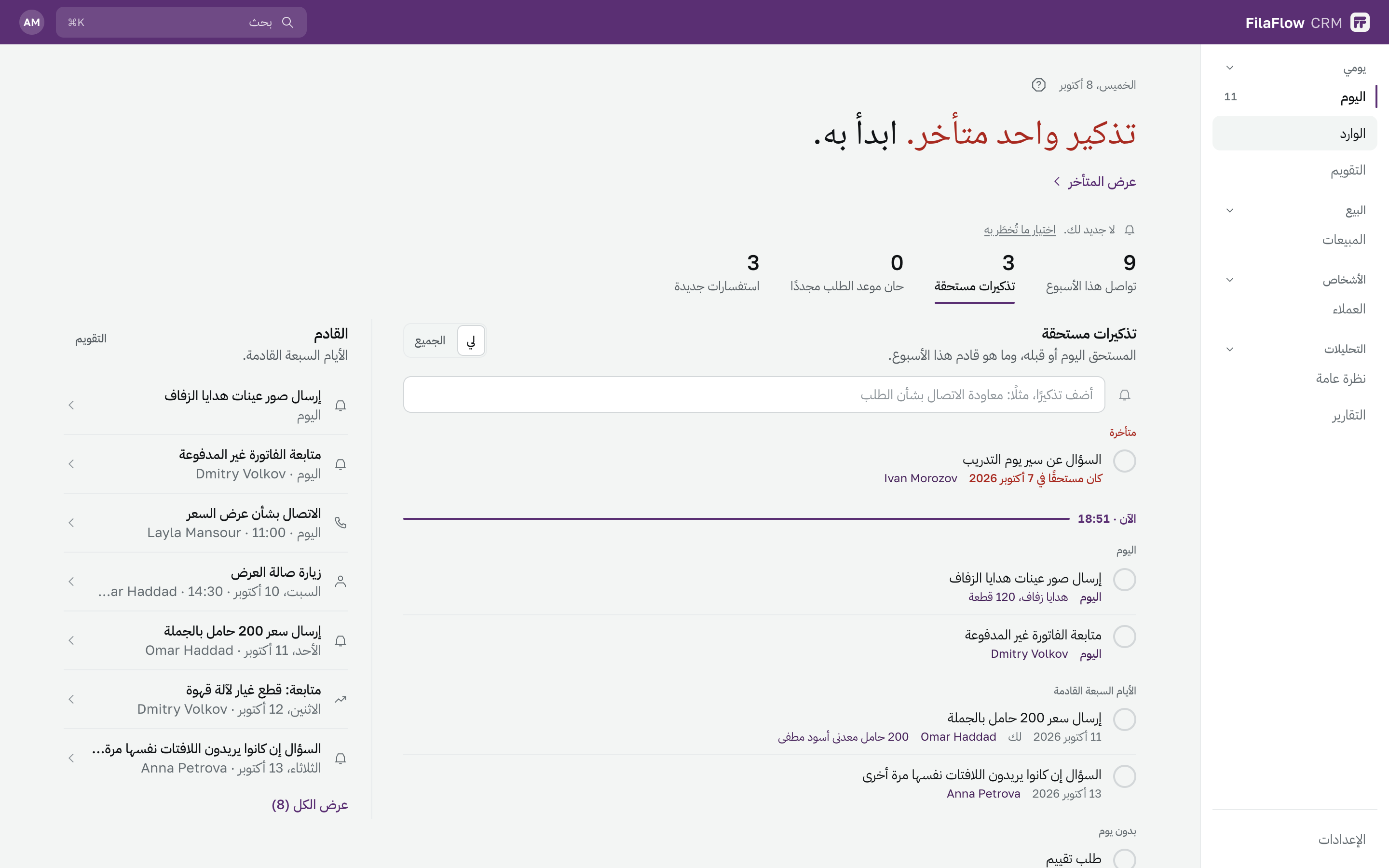Click the add reminder input field
The height and width of the screenshot is (868, 1389).
click(x=754, y=395)
